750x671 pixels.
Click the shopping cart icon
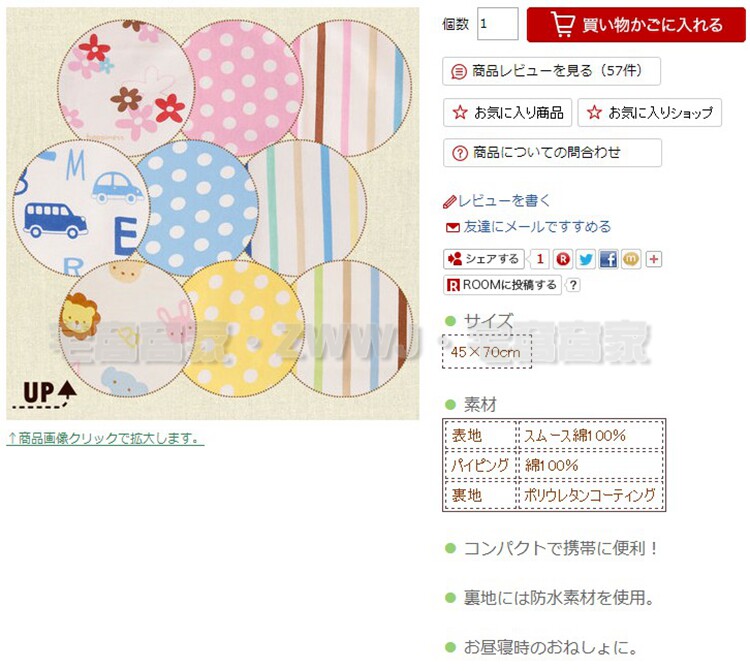pos(563,24)
